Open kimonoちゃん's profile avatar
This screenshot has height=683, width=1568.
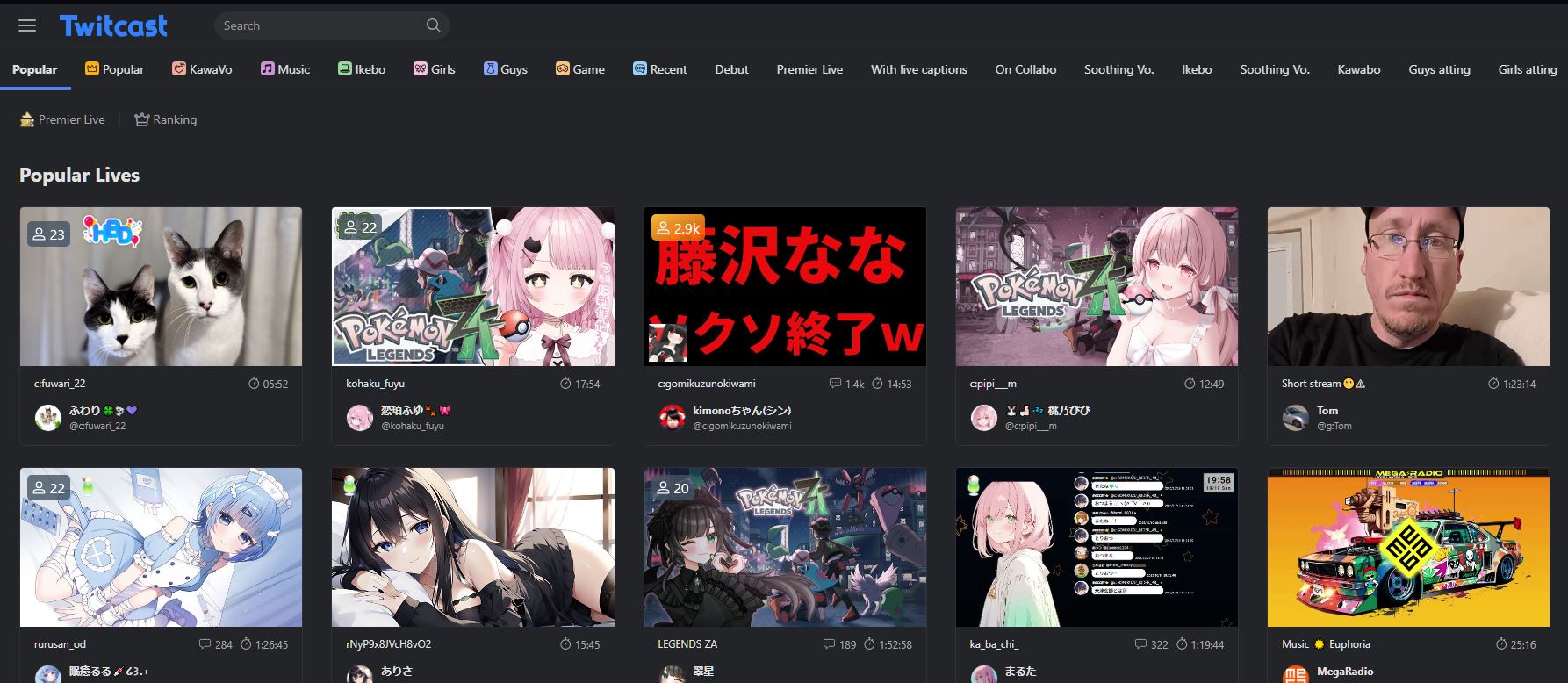pos(672,418)
